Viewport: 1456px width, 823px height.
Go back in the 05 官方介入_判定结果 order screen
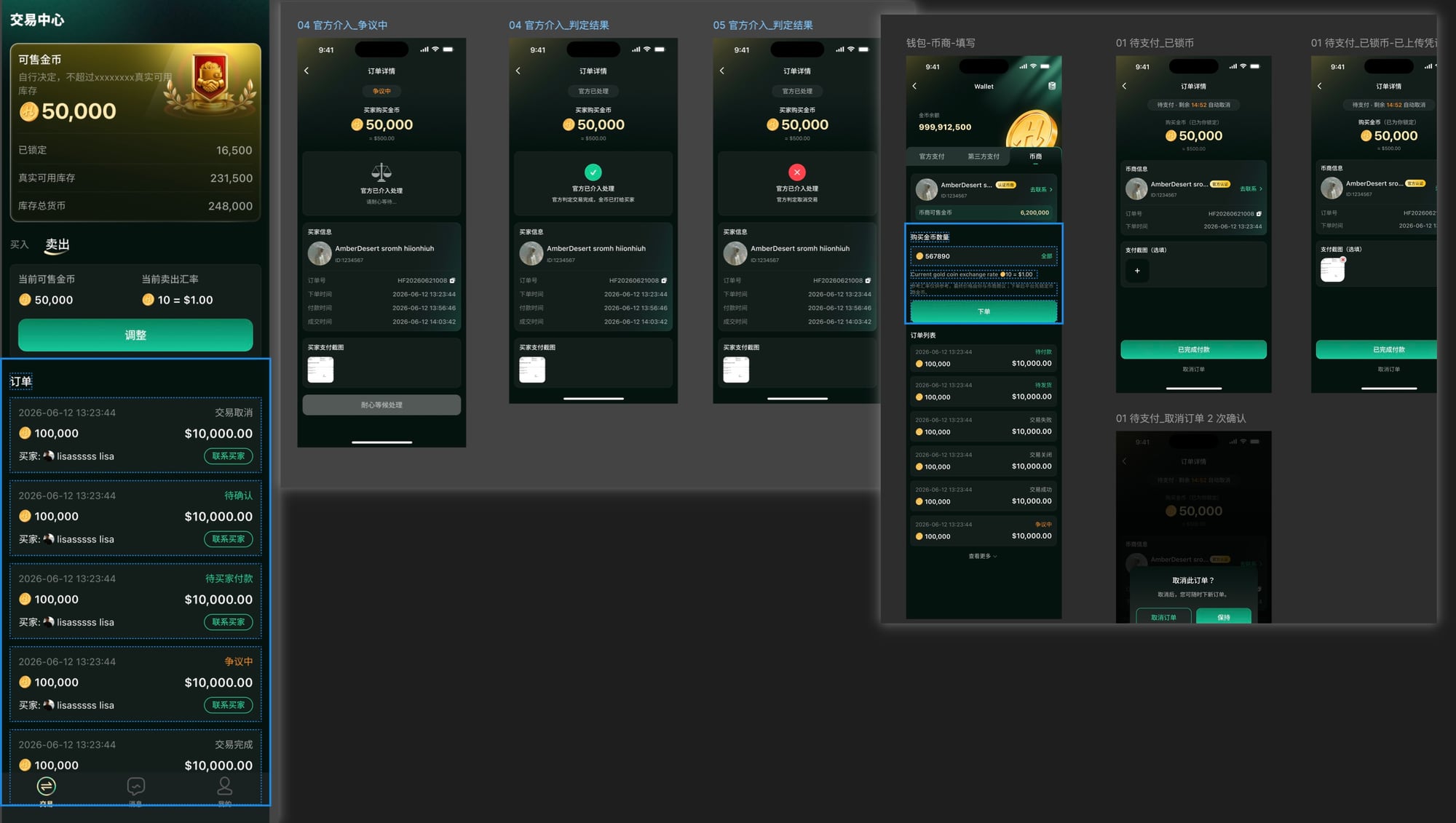click(722, 71)
